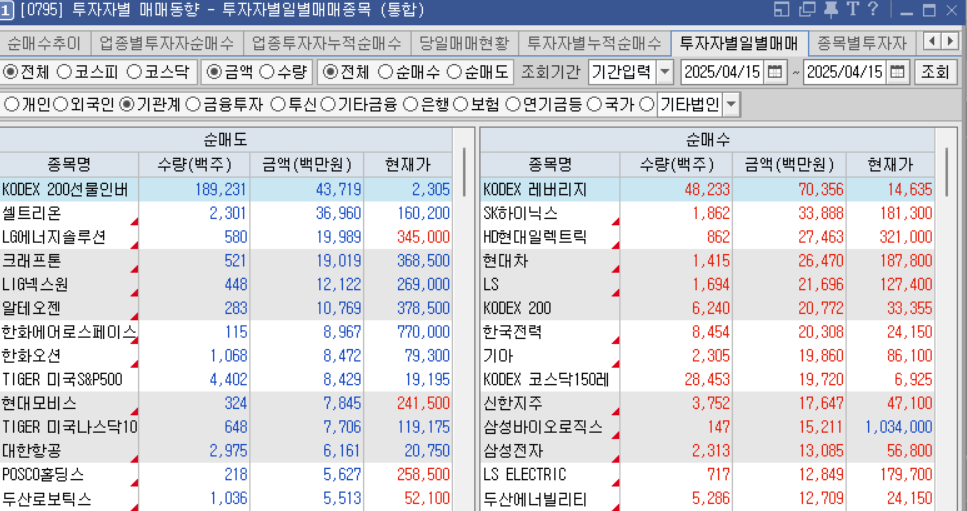Sort by 현재가 column in 순매수 table
This screenshot has height=511, width=967.
891,165
